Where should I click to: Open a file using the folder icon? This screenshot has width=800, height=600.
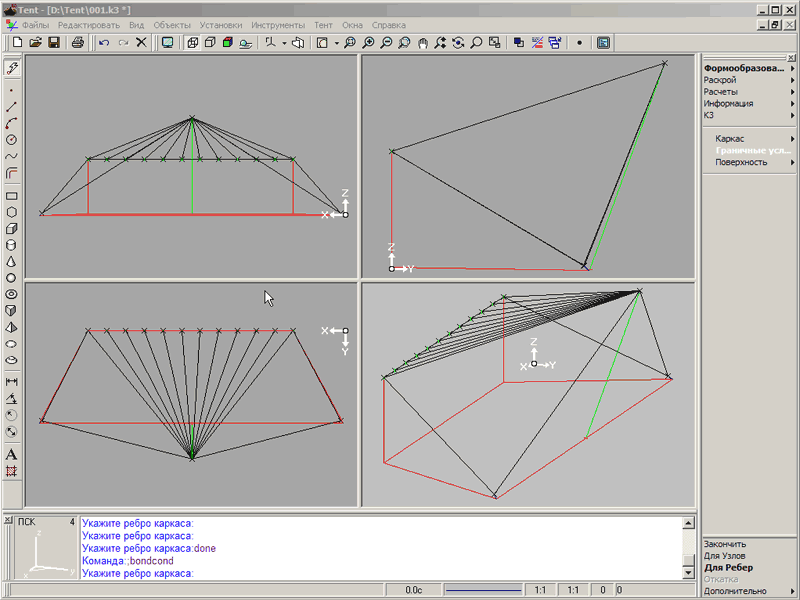point(35,43)
